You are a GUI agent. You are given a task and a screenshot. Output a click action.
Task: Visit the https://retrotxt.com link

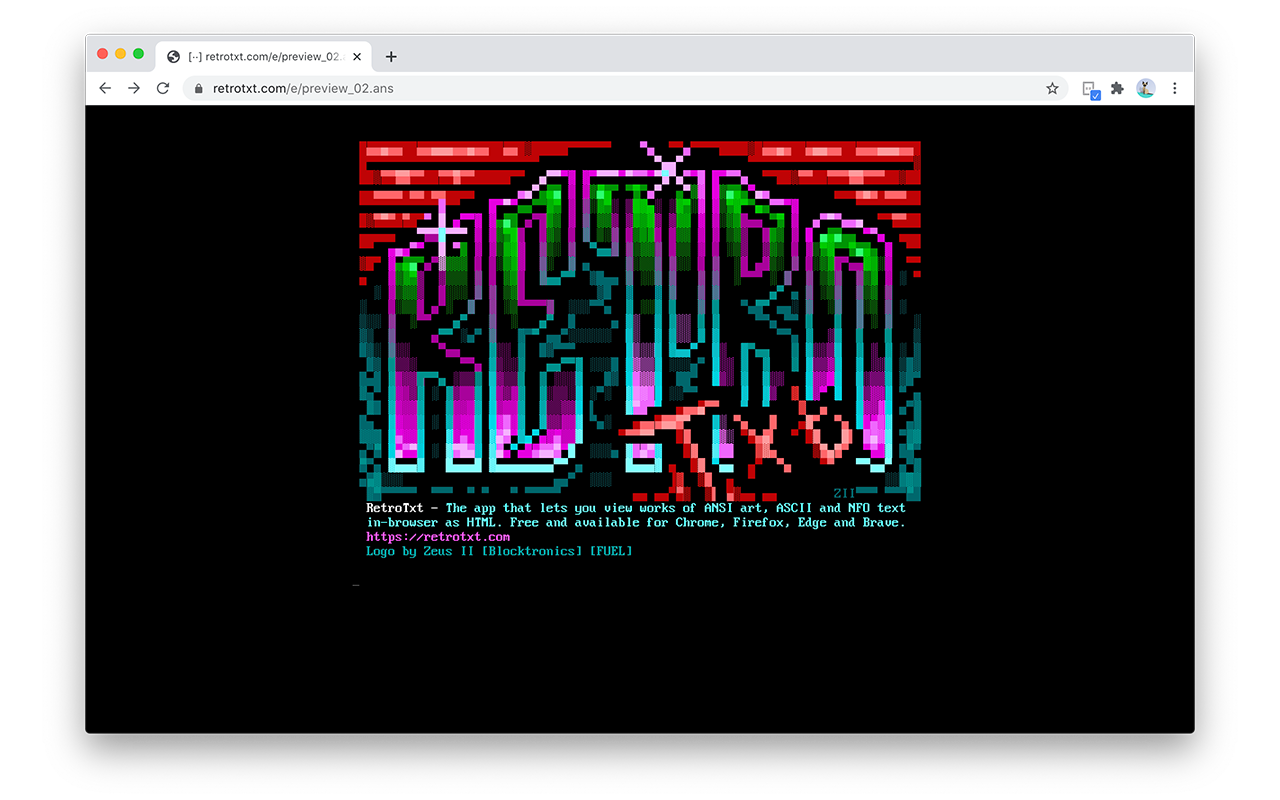(x=438, y=536)
